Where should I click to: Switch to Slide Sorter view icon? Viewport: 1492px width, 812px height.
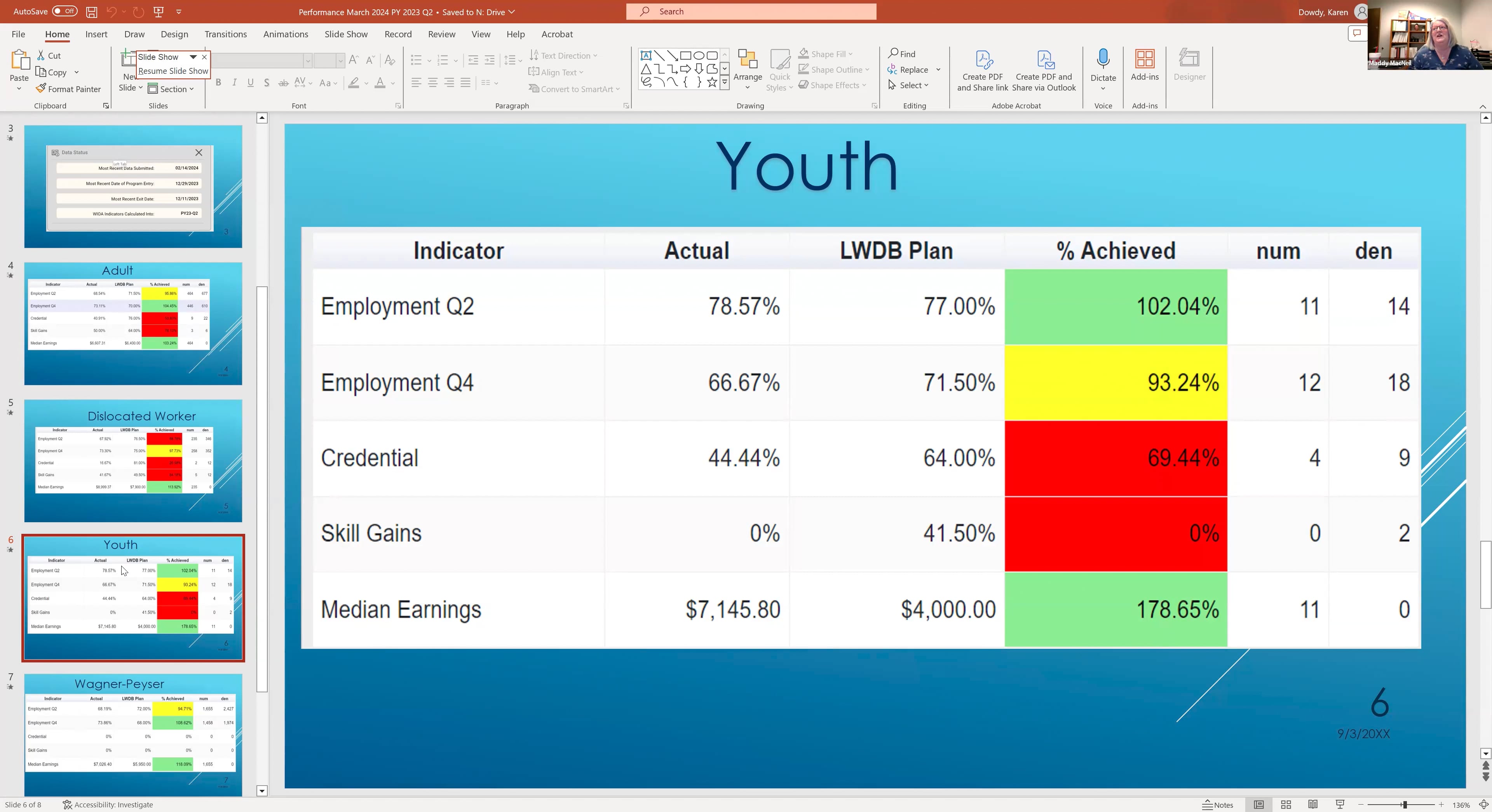click(1286, 805)
